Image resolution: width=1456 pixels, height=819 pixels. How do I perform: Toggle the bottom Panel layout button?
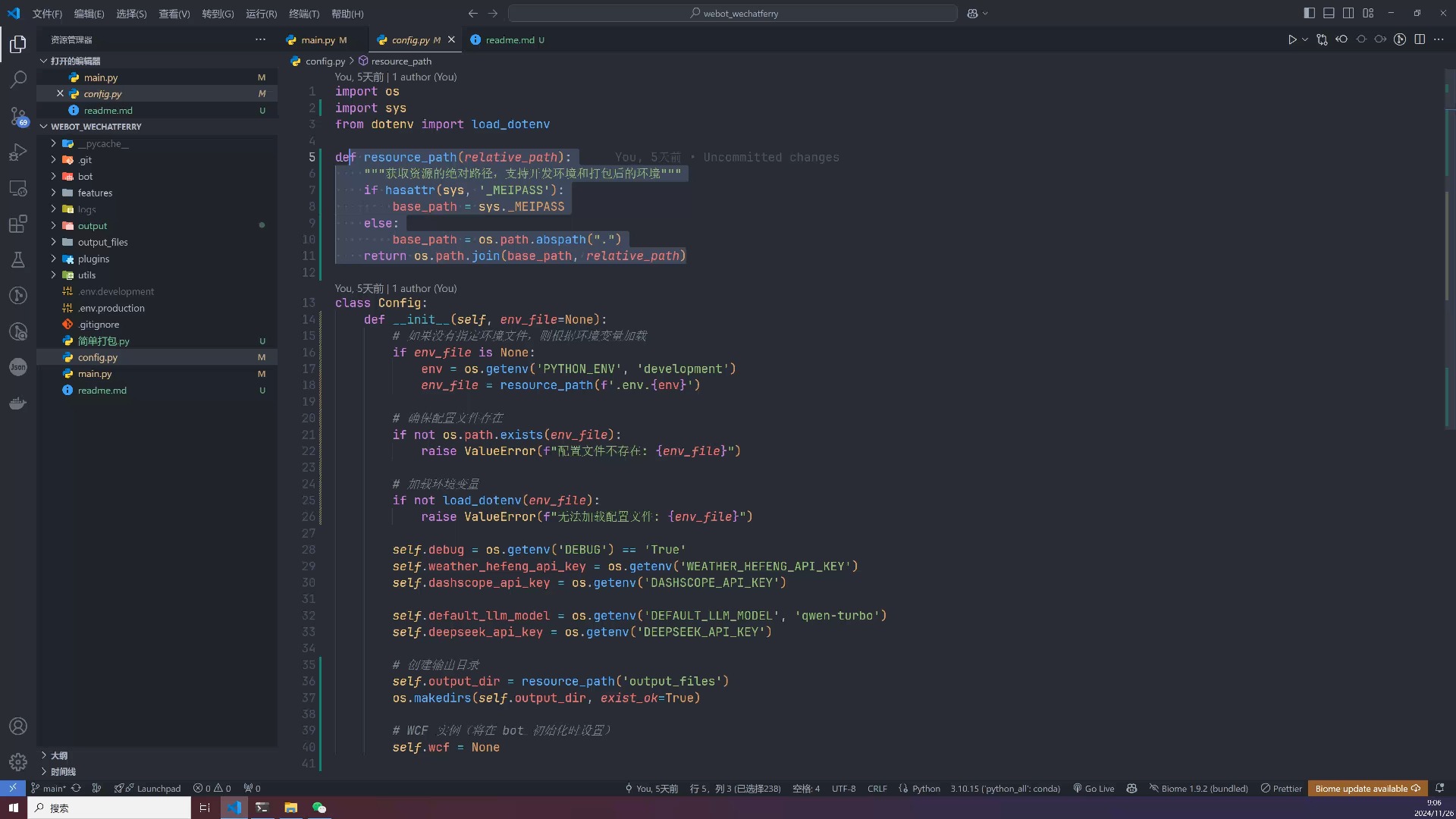(1329, 13)
